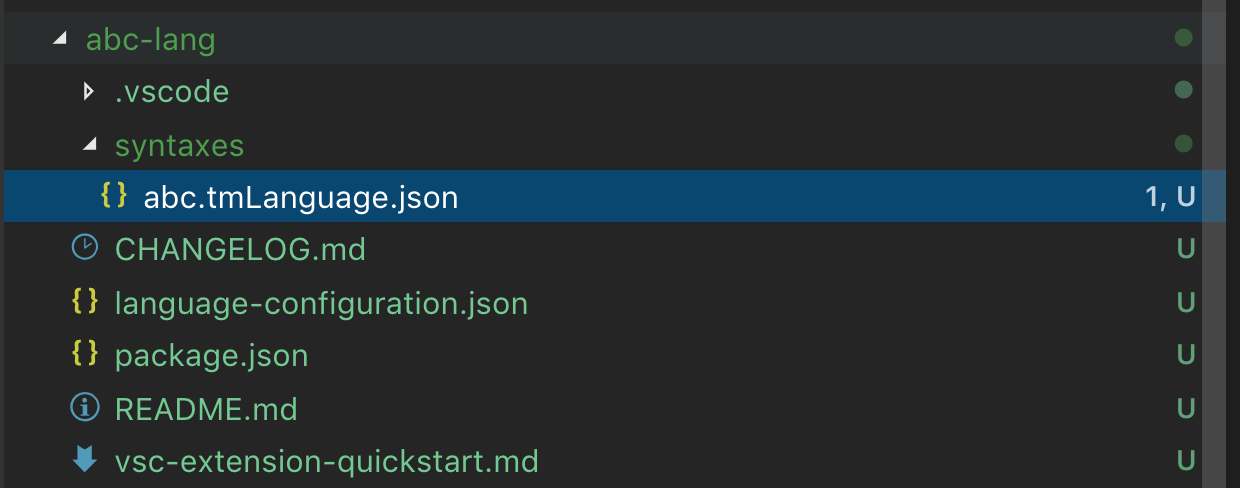Click the green status dot on abc-lang row
1240x488 pixels.
tap(1184, 39)
